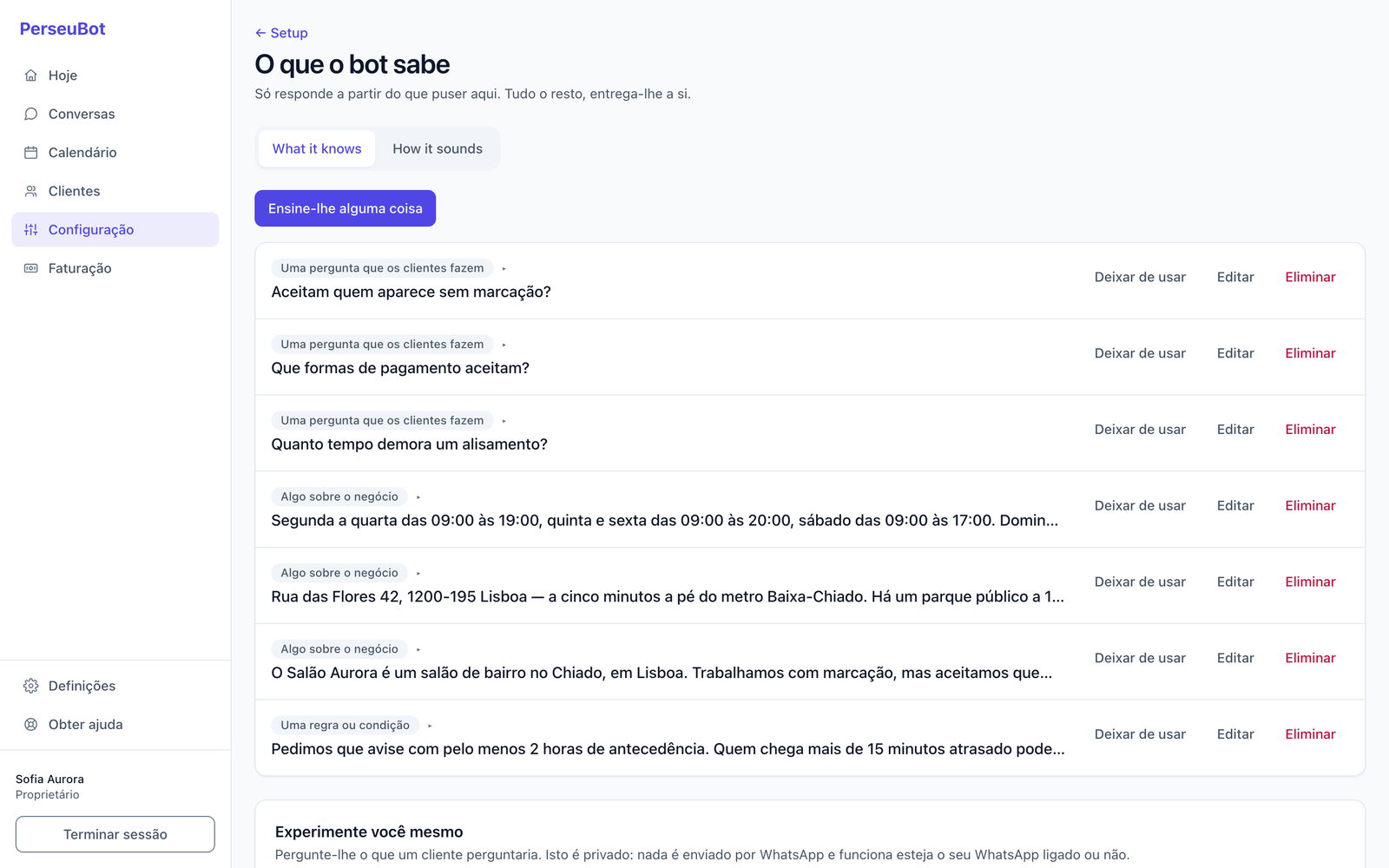Expand the 'O Salão Aurora' entry arrow
The image size is (1389, 868).
click(418, 649)
